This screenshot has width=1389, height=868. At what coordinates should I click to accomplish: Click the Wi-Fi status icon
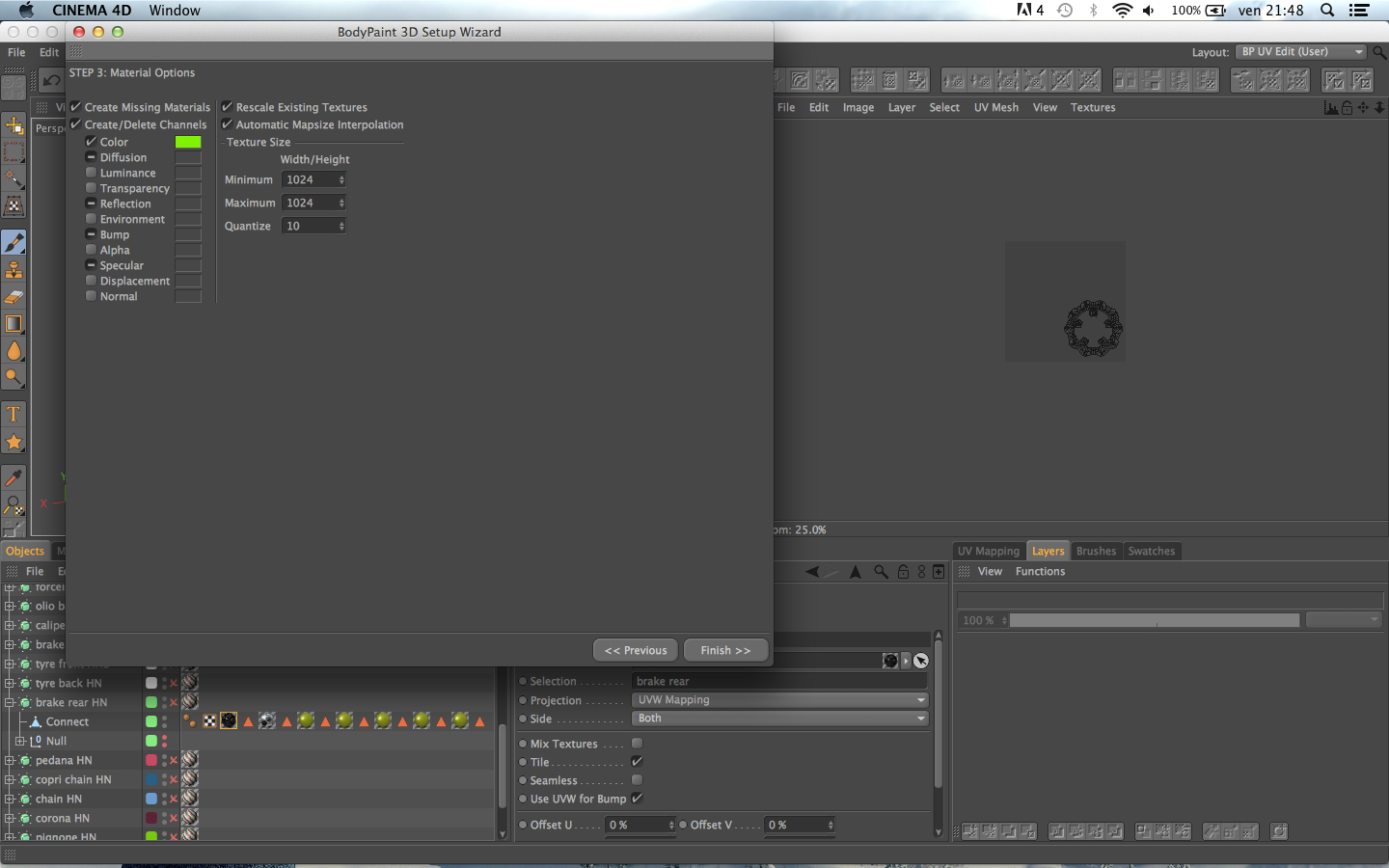(x=1122, y=11)
